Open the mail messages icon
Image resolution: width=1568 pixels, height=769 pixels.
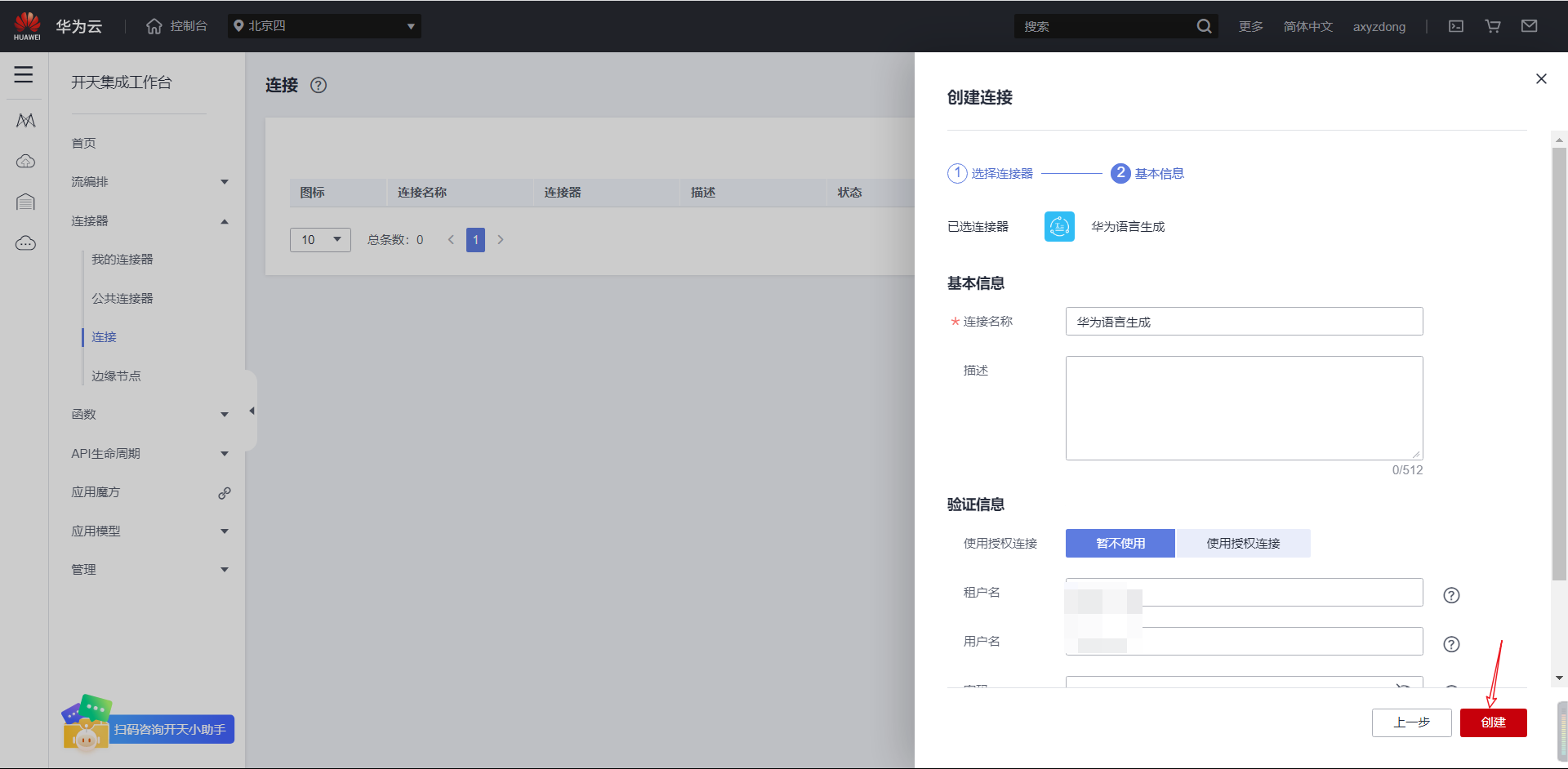1530,26
